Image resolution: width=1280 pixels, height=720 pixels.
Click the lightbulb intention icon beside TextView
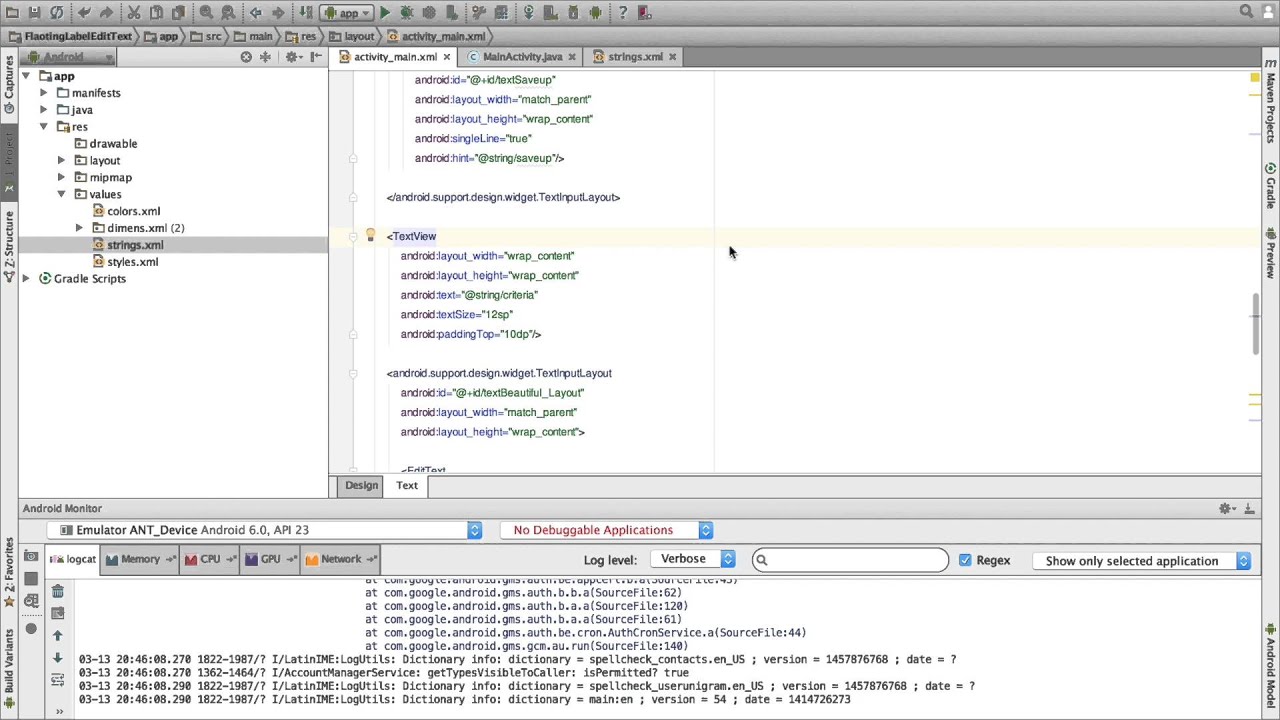[370, 236]
